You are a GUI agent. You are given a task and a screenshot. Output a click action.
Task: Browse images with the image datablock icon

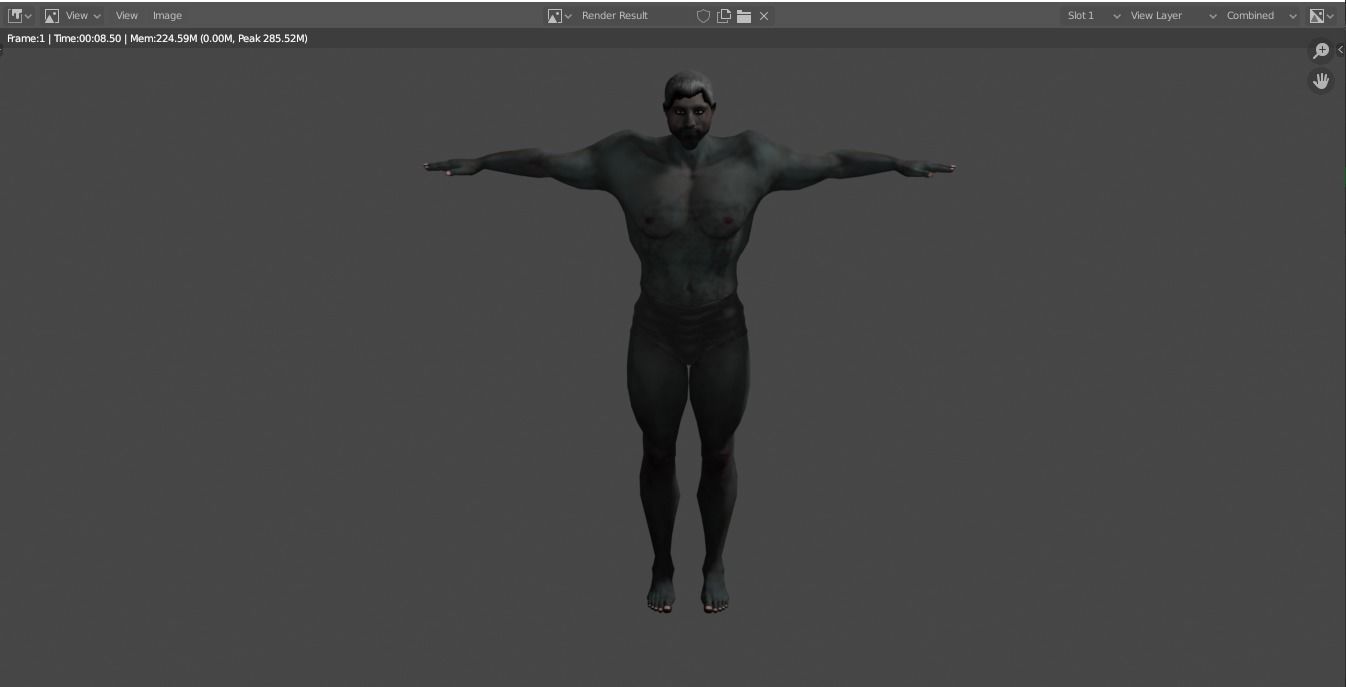[x=560, y=16]
